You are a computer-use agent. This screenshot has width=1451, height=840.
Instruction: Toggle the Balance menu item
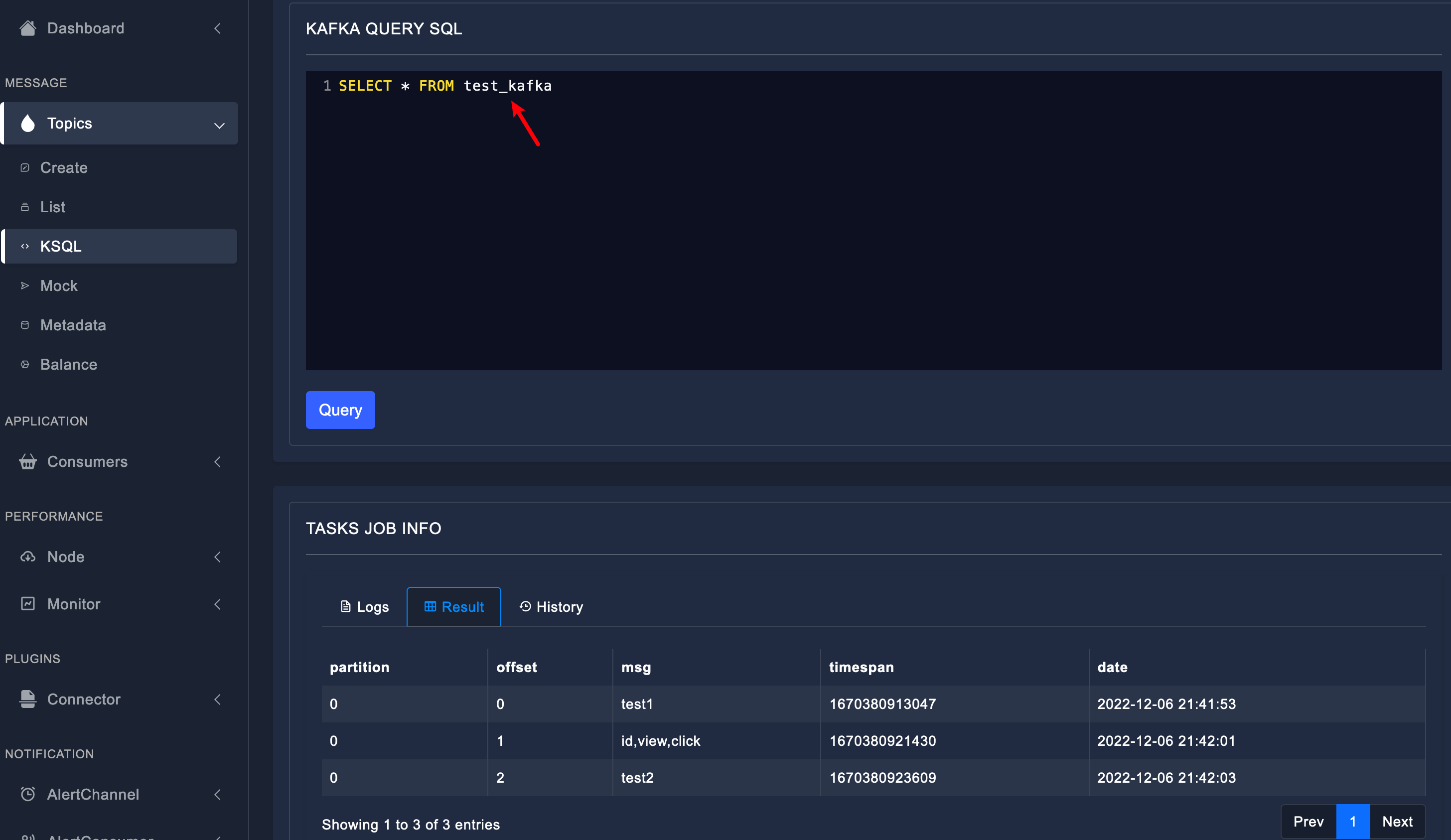pyautogui.click(x=68, y=364)
